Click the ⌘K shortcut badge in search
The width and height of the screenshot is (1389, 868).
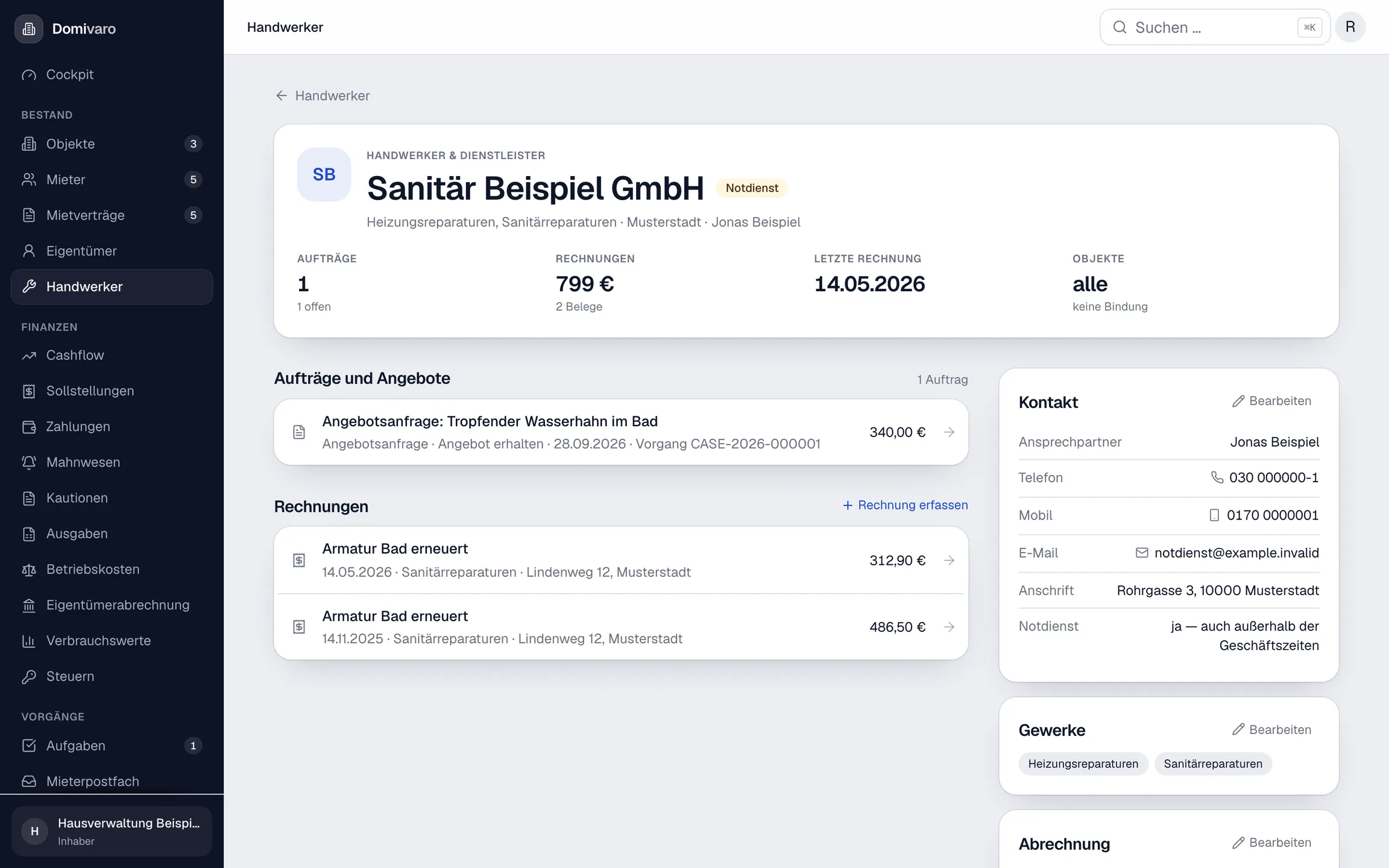[x=1309, y=27]
